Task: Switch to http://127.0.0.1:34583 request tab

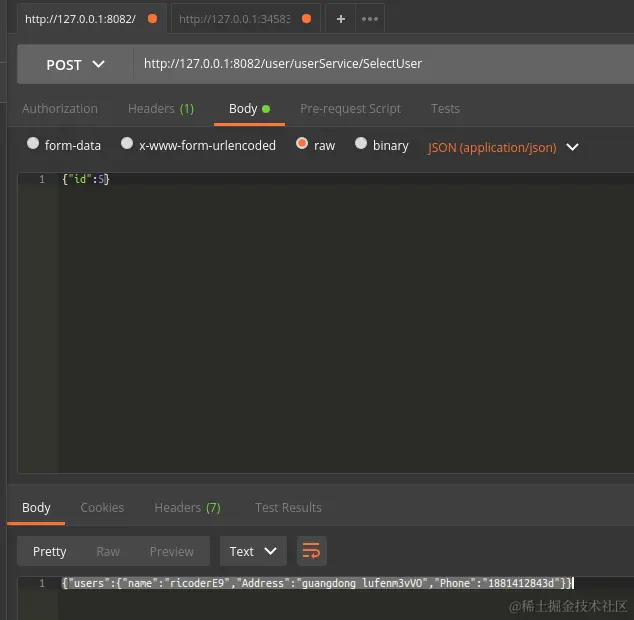Action: click(x=245, y=19)
